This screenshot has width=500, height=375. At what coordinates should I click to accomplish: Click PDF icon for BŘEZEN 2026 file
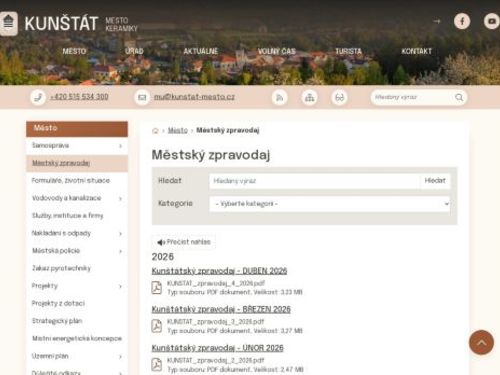[157, 326]
